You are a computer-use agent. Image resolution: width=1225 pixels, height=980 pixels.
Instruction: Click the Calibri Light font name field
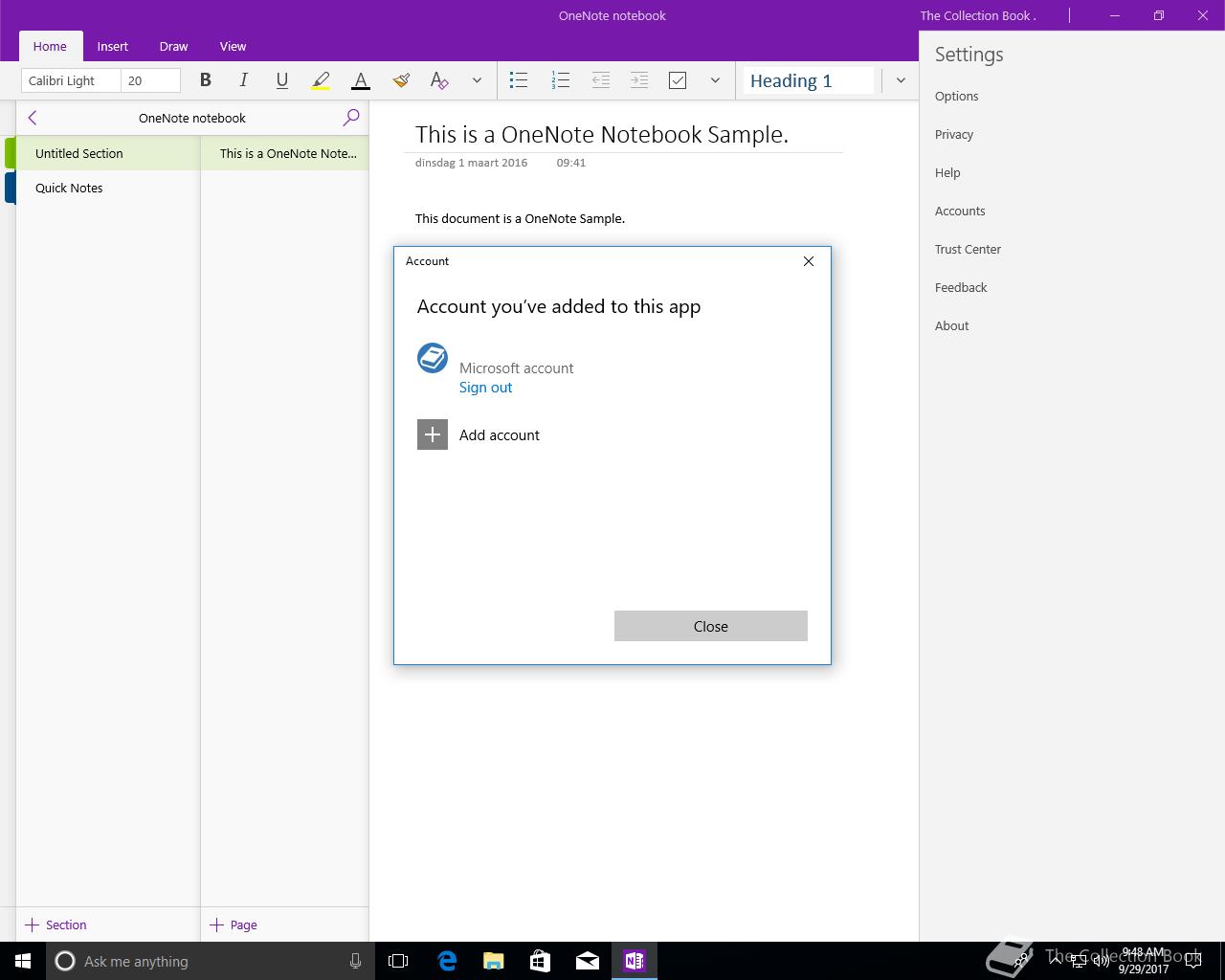tap(71, 80)
